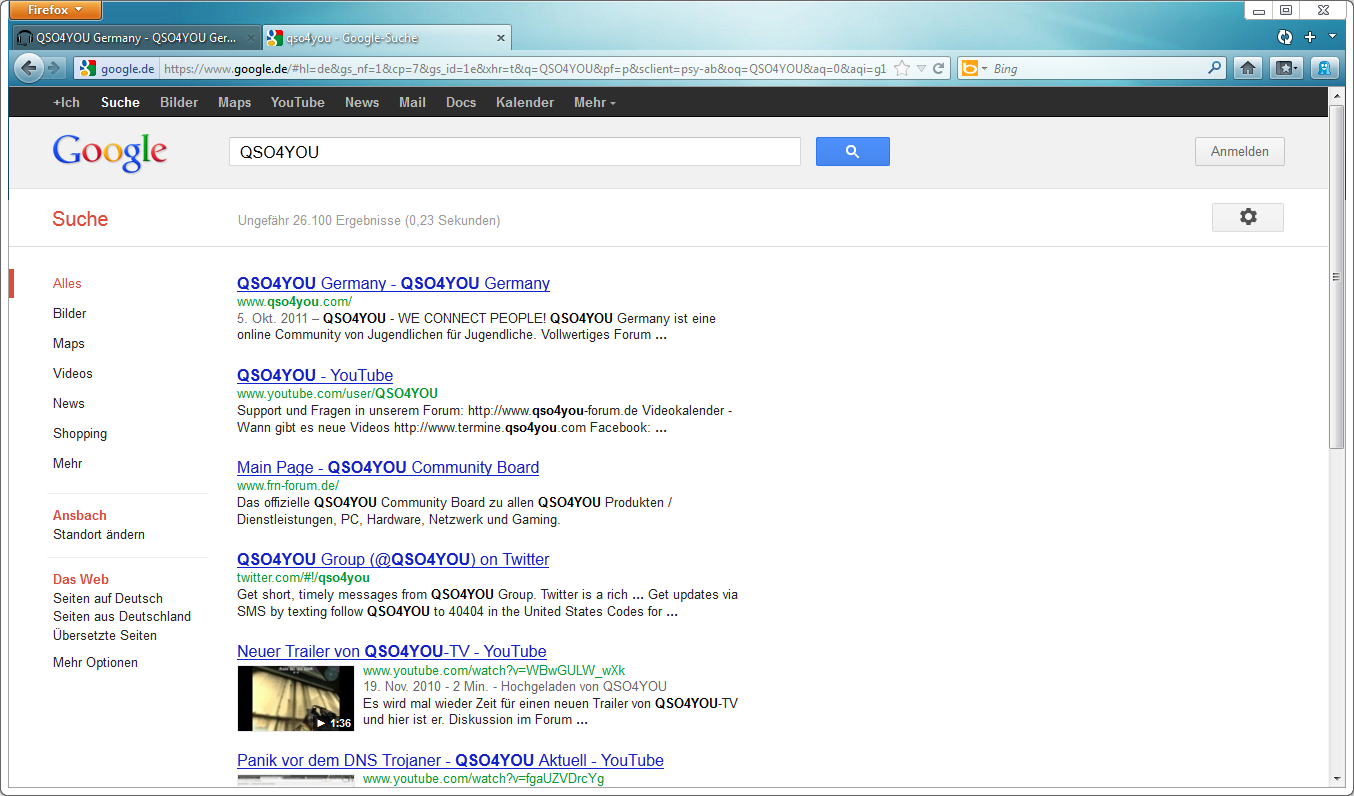
Task: Open the list all tabs arrow
Action: coord(1332,37)
